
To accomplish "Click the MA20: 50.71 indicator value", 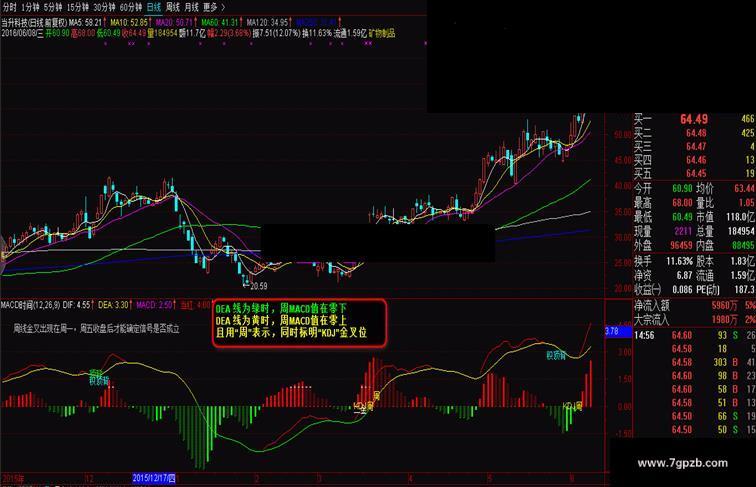I will [x=175, y=22].
